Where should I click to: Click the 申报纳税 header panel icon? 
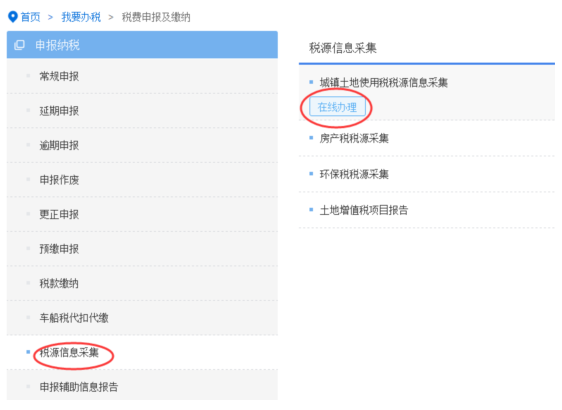point(19,45)
